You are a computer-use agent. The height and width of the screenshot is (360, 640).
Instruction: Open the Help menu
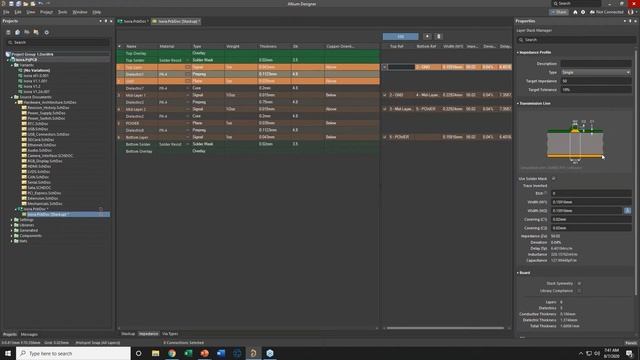click(x=96, y=12)
